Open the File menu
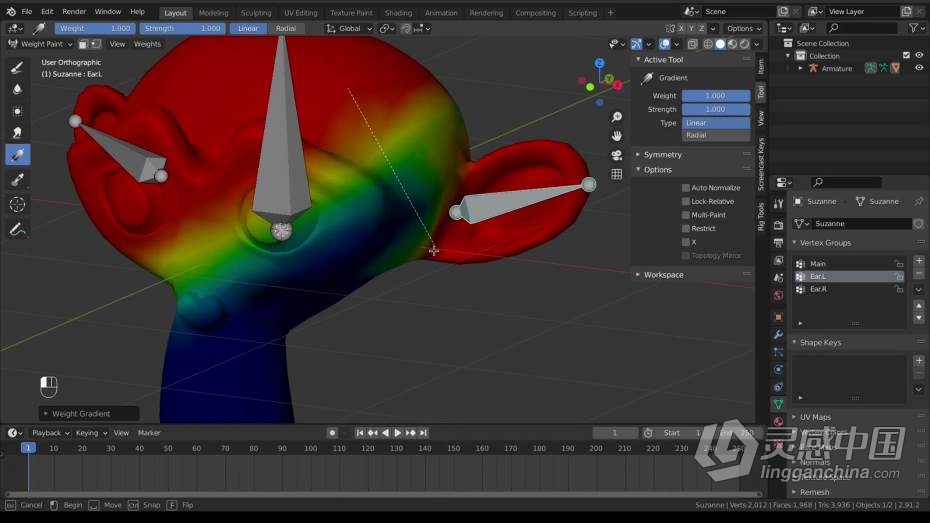 (x=27, y=11)
